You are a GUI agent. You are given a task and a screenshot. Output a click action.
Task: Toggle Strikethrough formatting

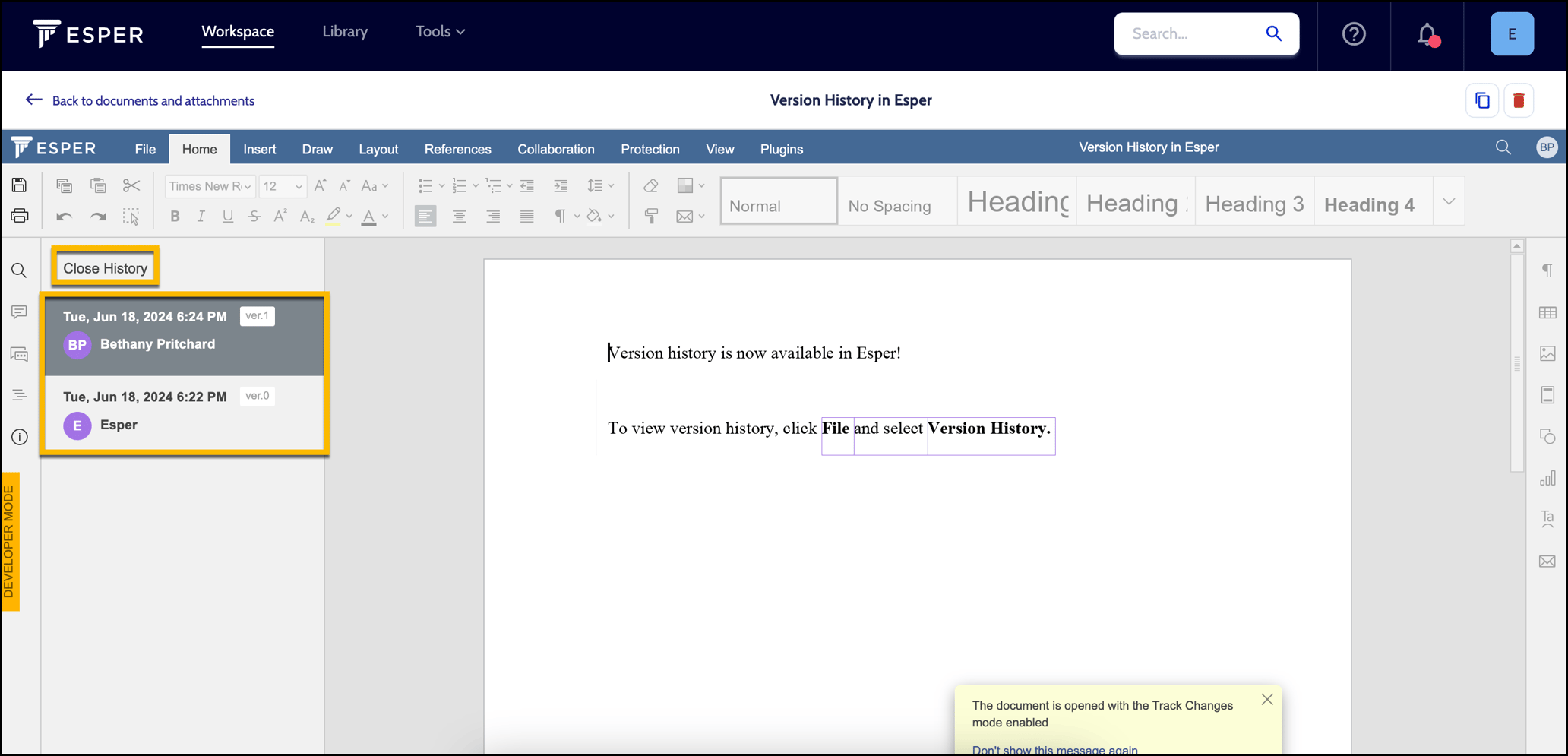point(254,217)
